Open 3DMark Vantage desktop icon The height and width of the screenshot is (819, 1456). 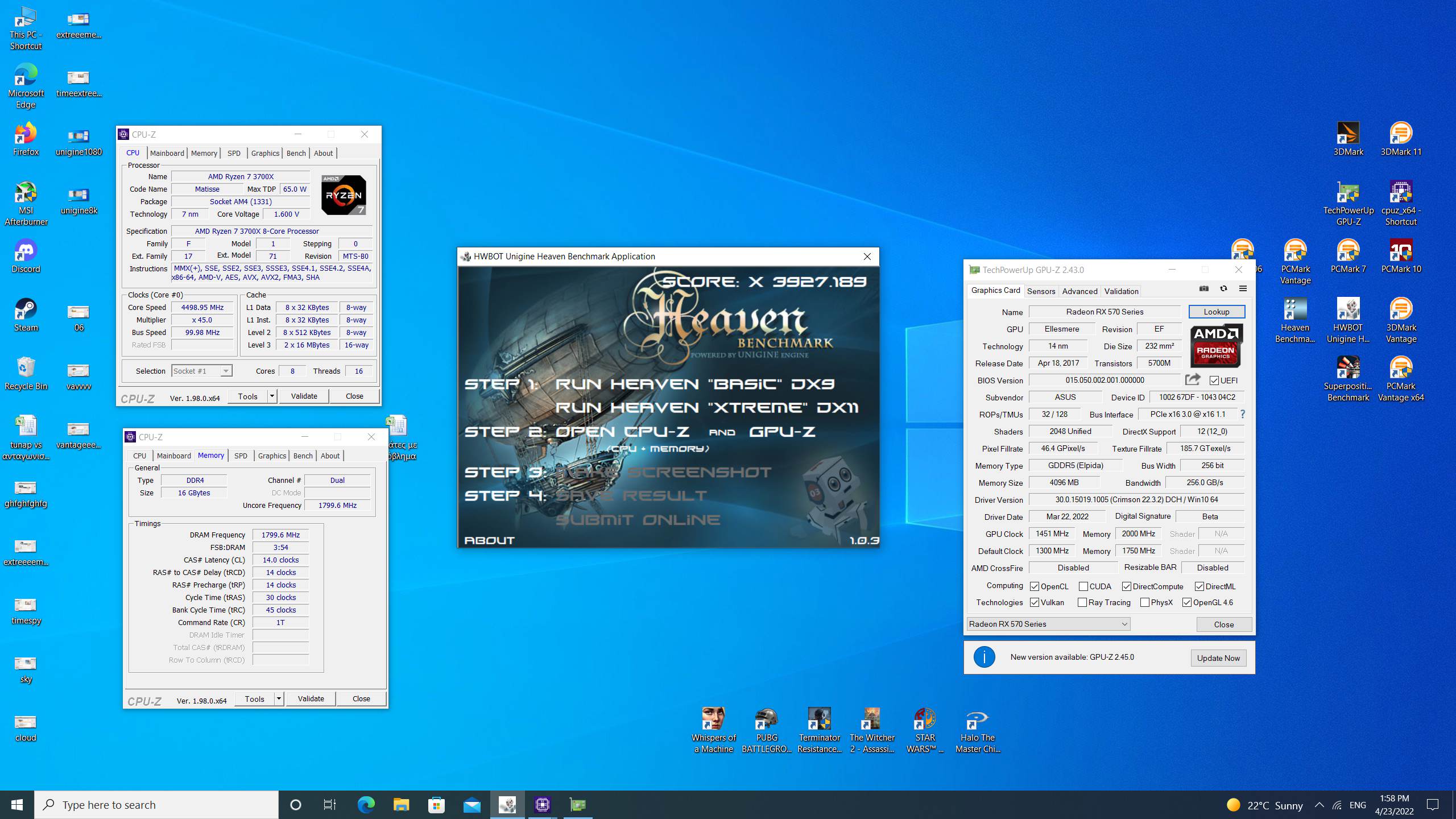(x=1401, y=321)
